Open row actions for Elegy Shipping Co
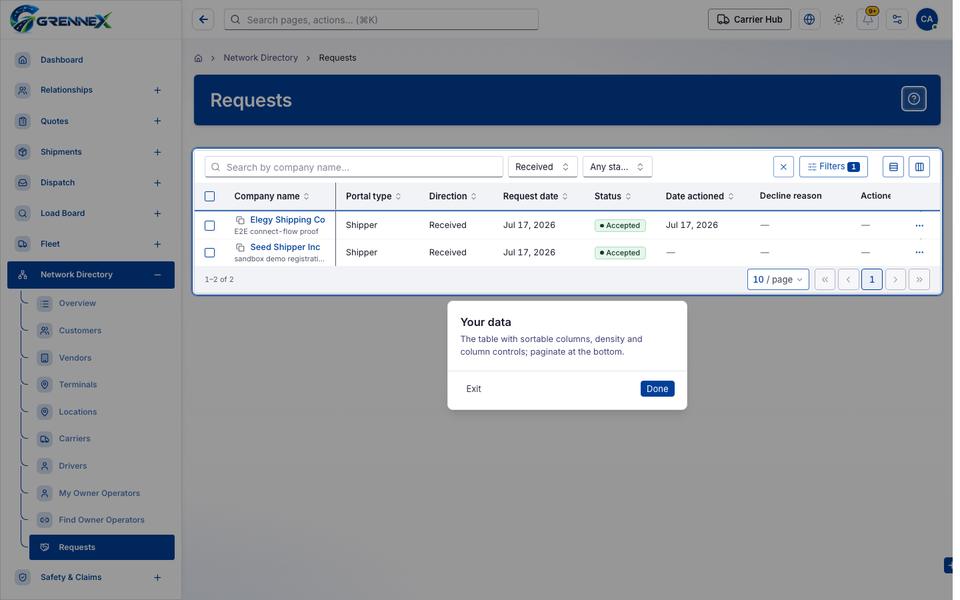The width and height of the screenshot is (960, 600). [x=919, y=225]
